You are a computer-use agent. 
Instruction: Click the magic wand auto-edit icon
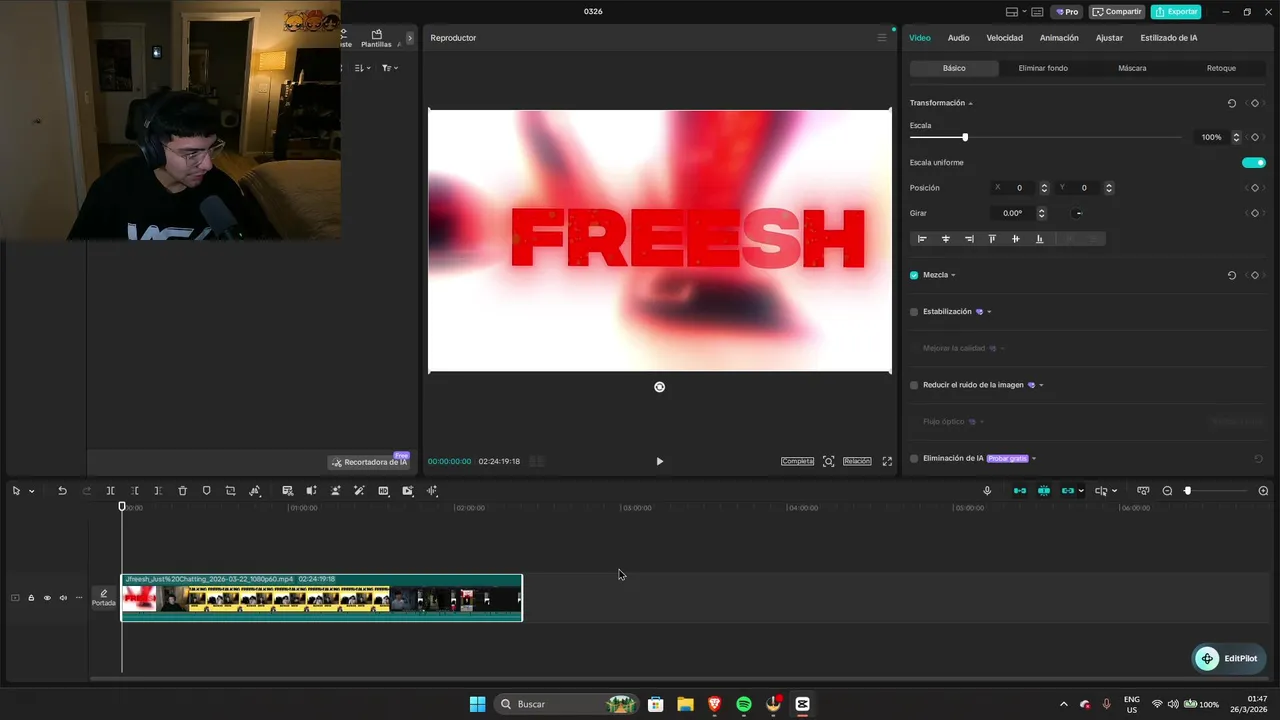(x=359, y=491)
